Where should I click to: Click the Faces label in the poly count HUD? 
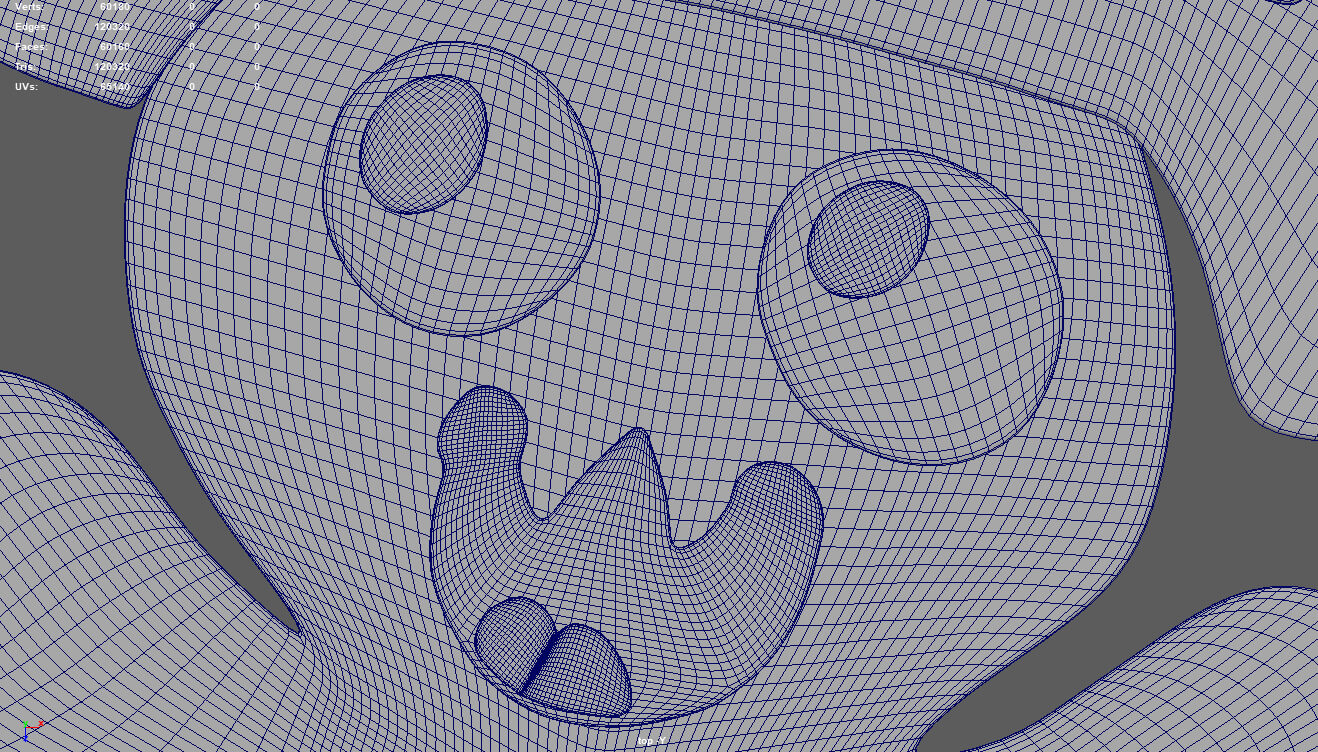(30, 47)
